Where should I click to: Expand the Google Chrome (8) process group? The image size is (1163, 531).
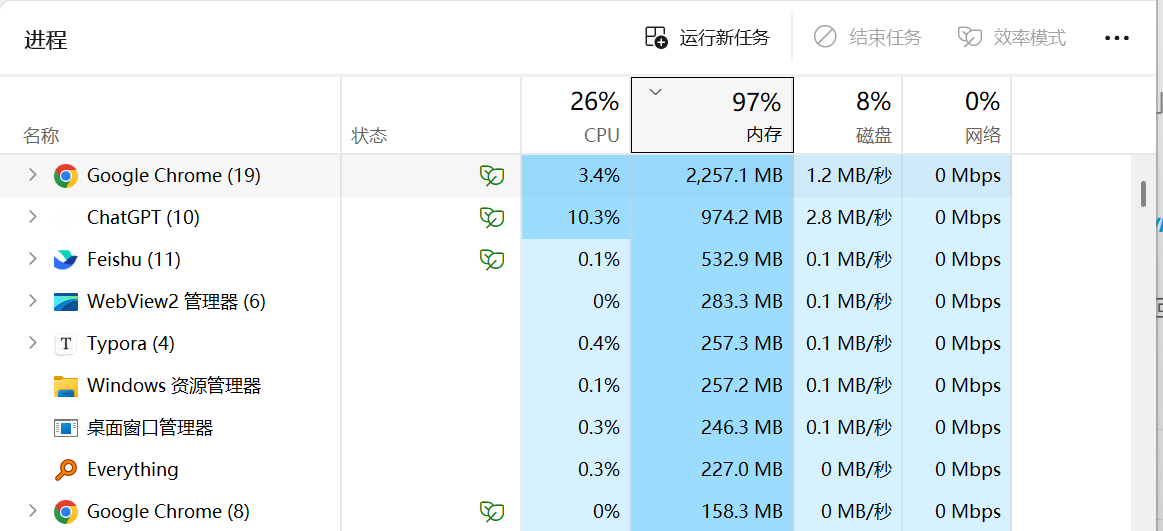click(32, 511)
